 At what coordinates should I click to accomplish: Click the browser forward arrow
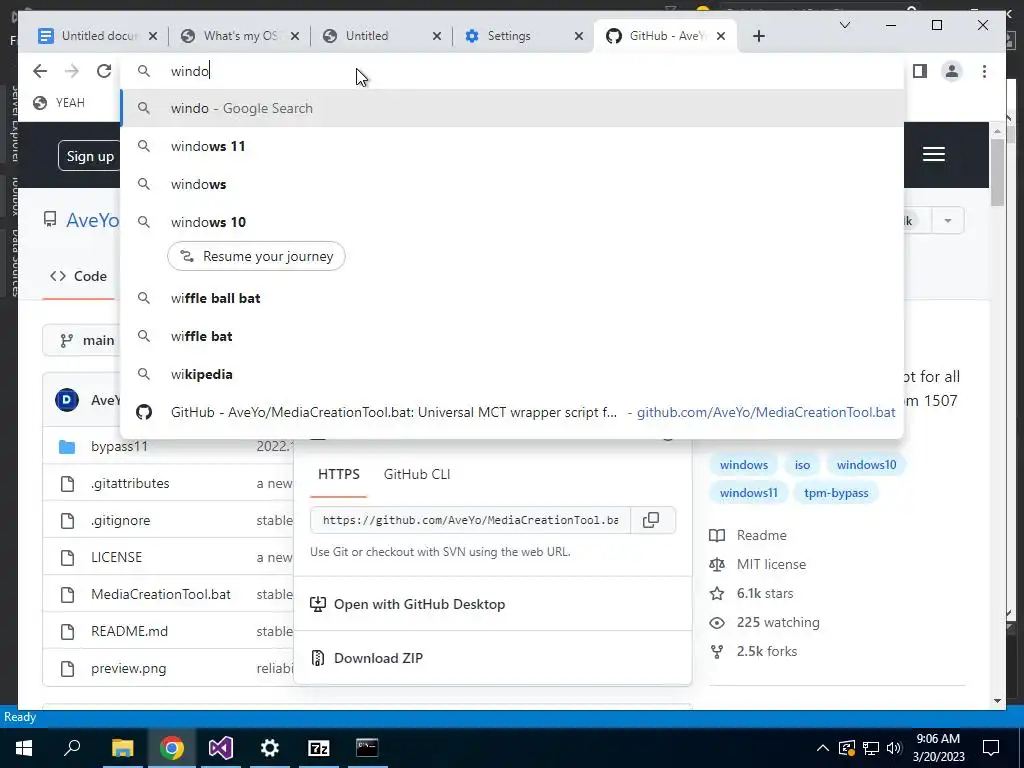coord(72,71)
